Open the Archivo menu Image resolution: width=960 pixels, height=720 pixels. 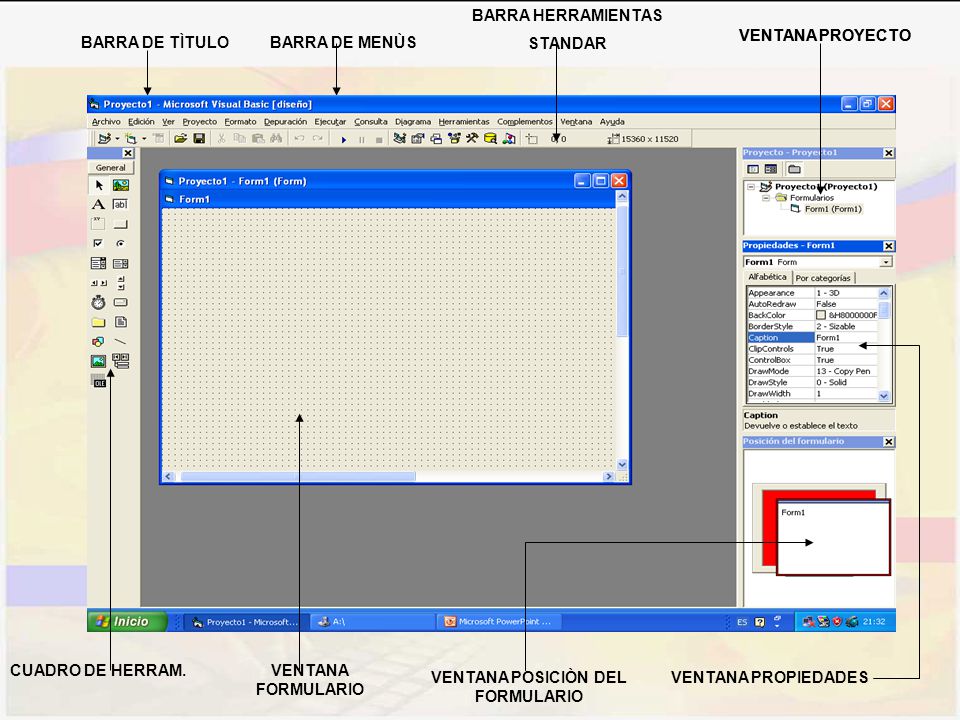pos(106,122)
